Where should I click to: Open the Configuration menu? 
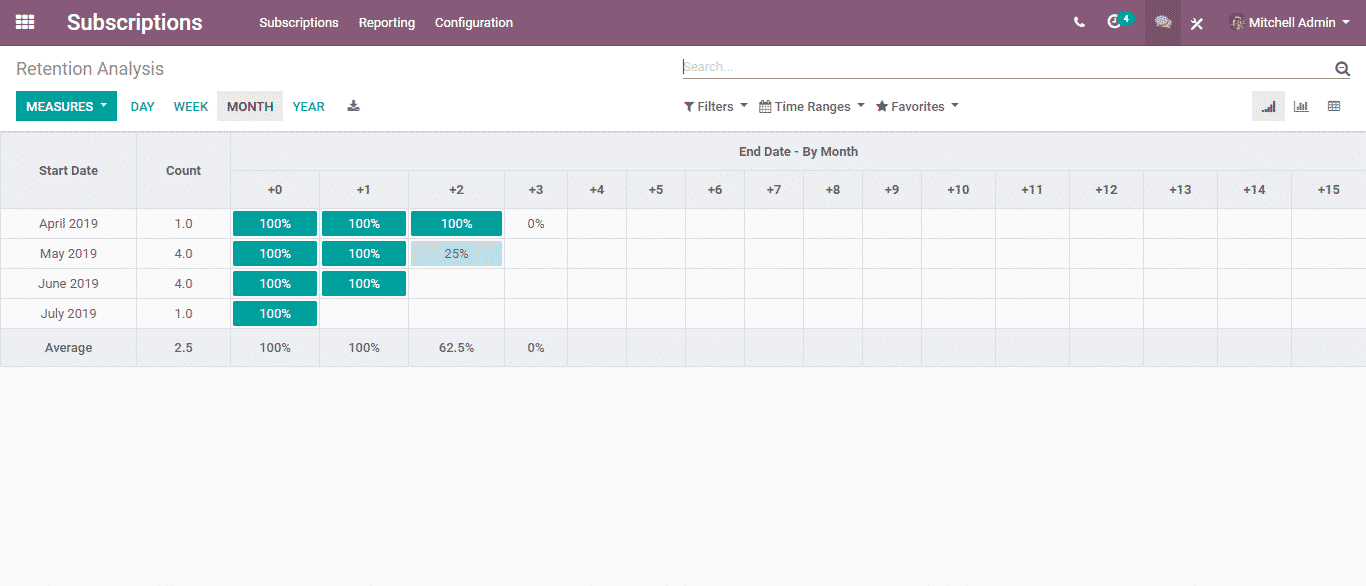click(474, 22)
